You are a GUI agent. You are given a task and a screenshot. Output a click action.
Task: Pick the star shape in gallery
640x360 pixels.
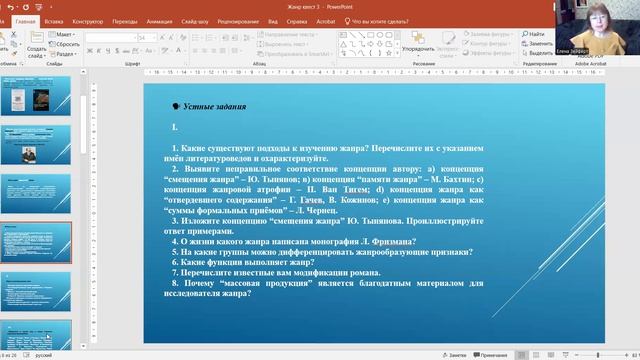pyautogui.click(x=389, y=53)
